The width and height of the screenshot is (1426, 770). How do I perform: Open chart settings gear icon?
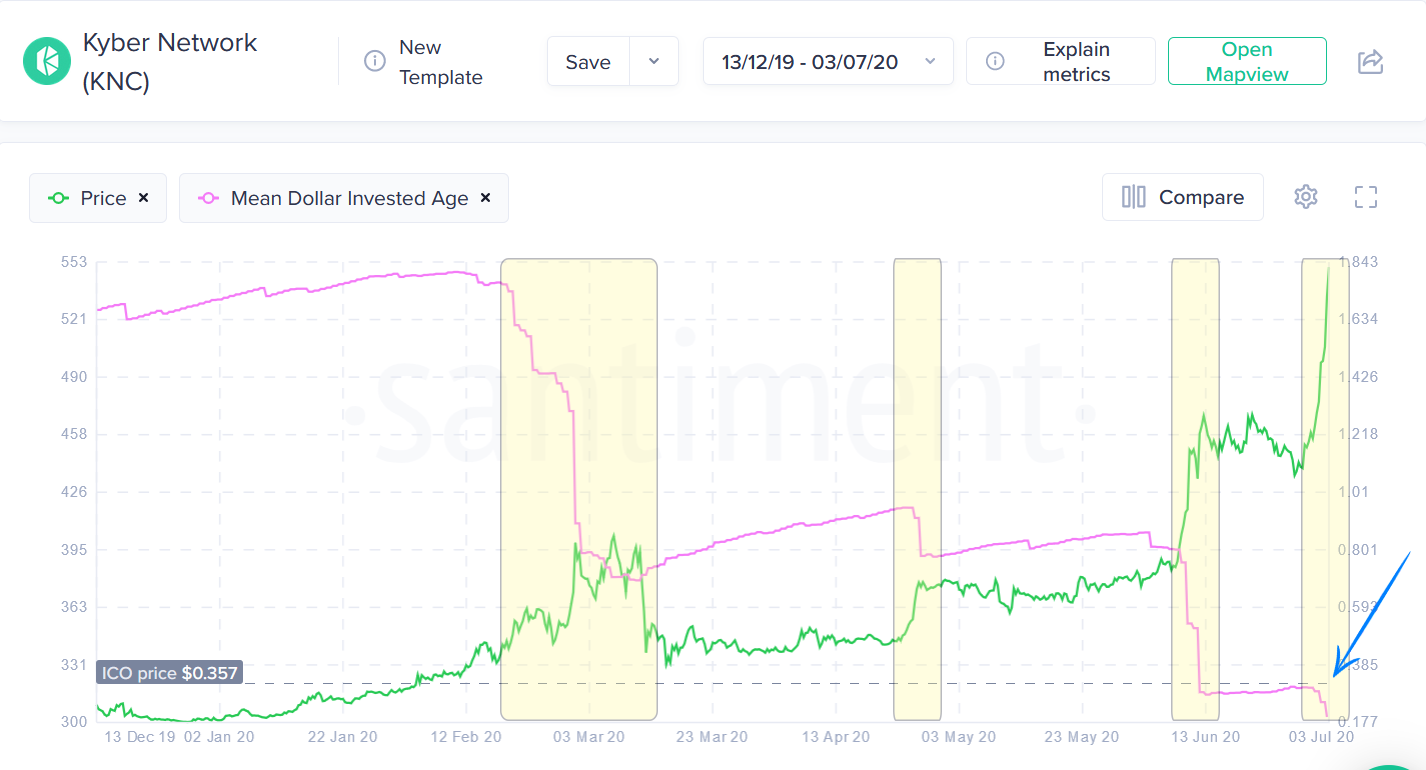tap(1305, 197)
